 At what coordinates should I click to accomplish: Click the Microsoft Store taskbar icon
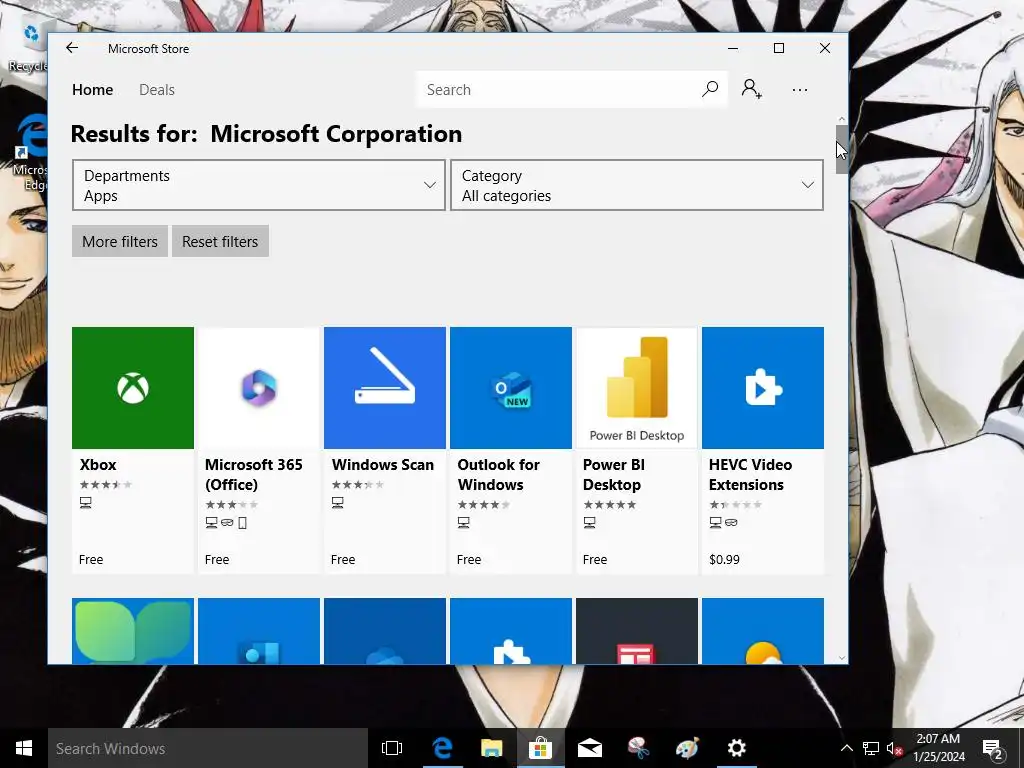(x=541, y=748)
